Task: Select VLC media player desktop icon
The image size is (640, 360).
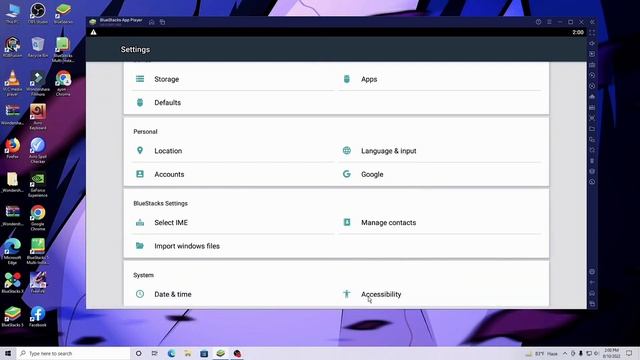Action: [12, 83]
